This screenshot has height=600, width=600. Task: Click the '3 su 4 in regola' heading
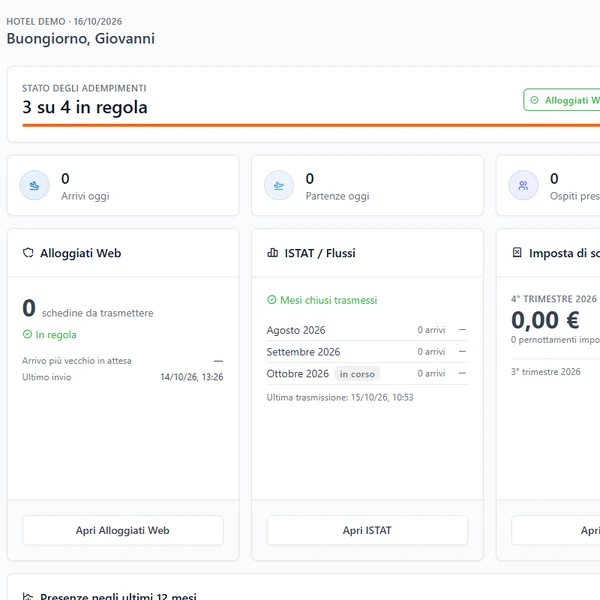click(85, 107)
